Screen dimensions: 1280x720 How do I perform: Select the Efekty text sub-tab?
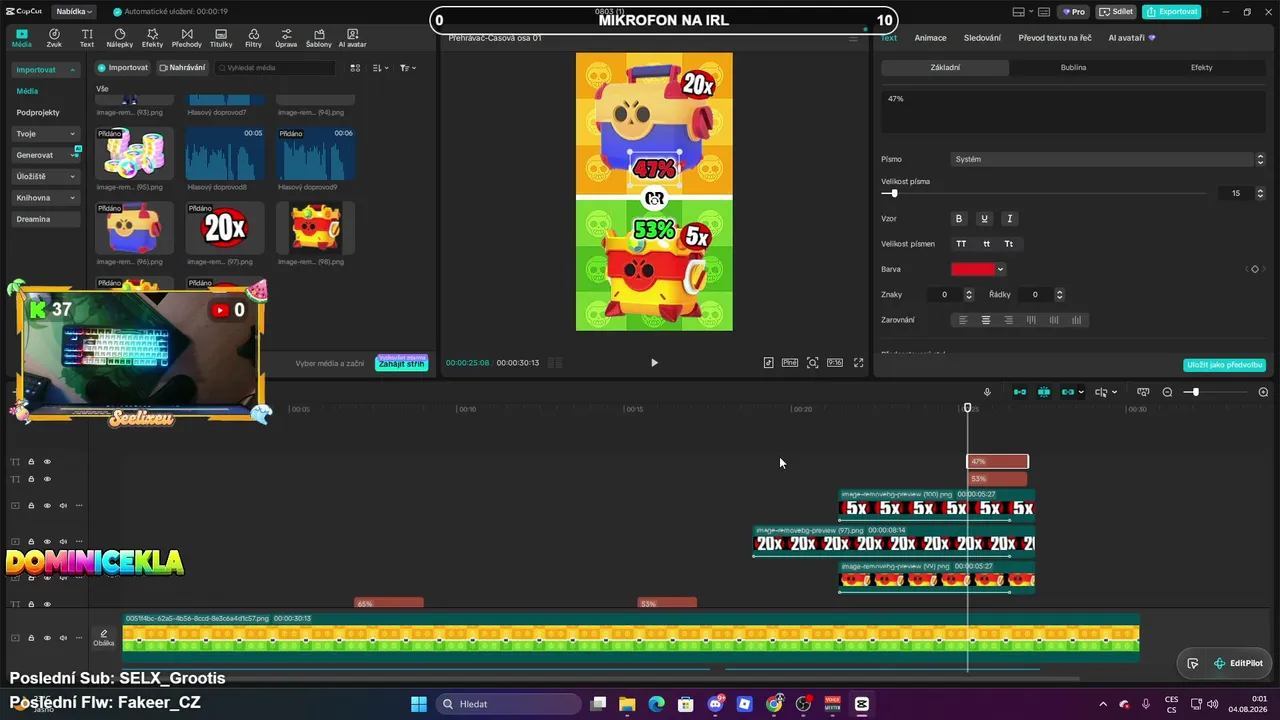point(1201,68)
